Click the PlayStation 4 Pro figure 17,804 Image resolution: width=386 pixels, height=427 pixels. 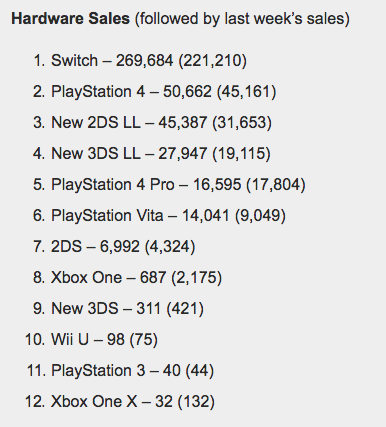click(x=276, y=185)
